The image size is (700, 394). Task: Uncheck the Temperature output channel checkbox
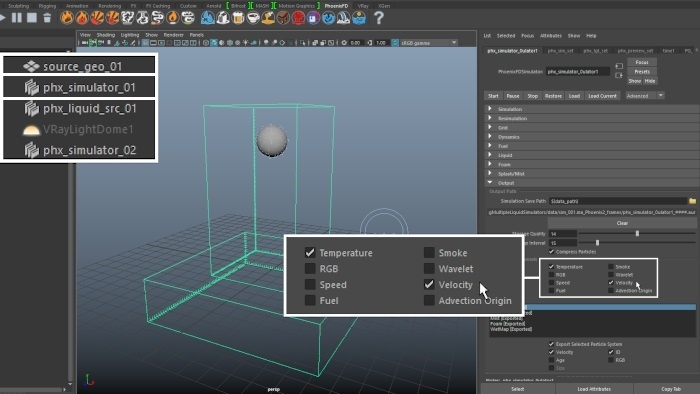(x=551, y=267)
